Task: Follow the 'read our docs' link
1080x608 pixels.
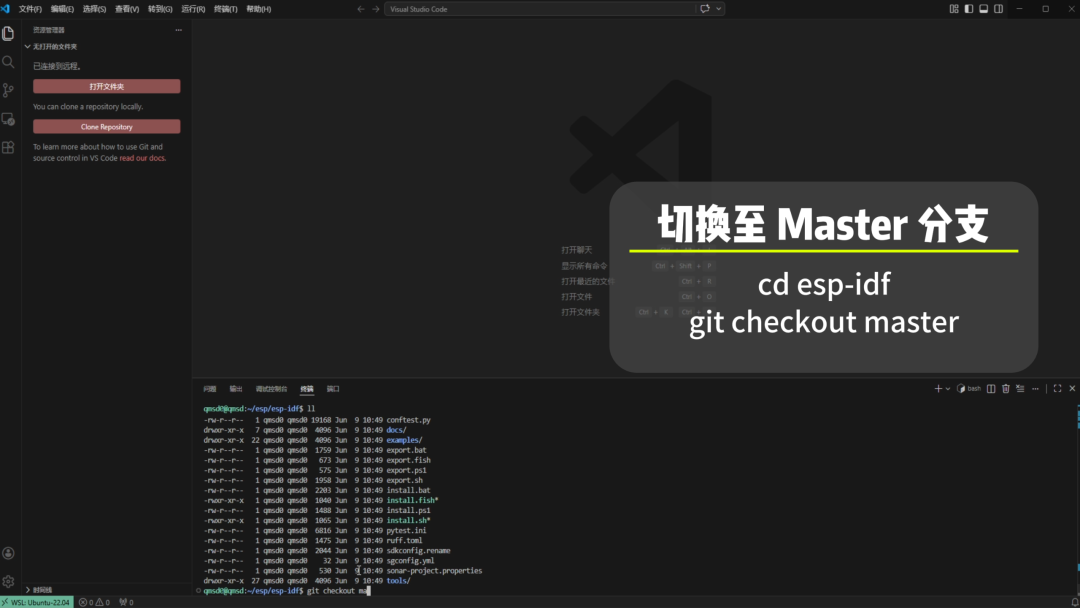Action: point(142,158)
